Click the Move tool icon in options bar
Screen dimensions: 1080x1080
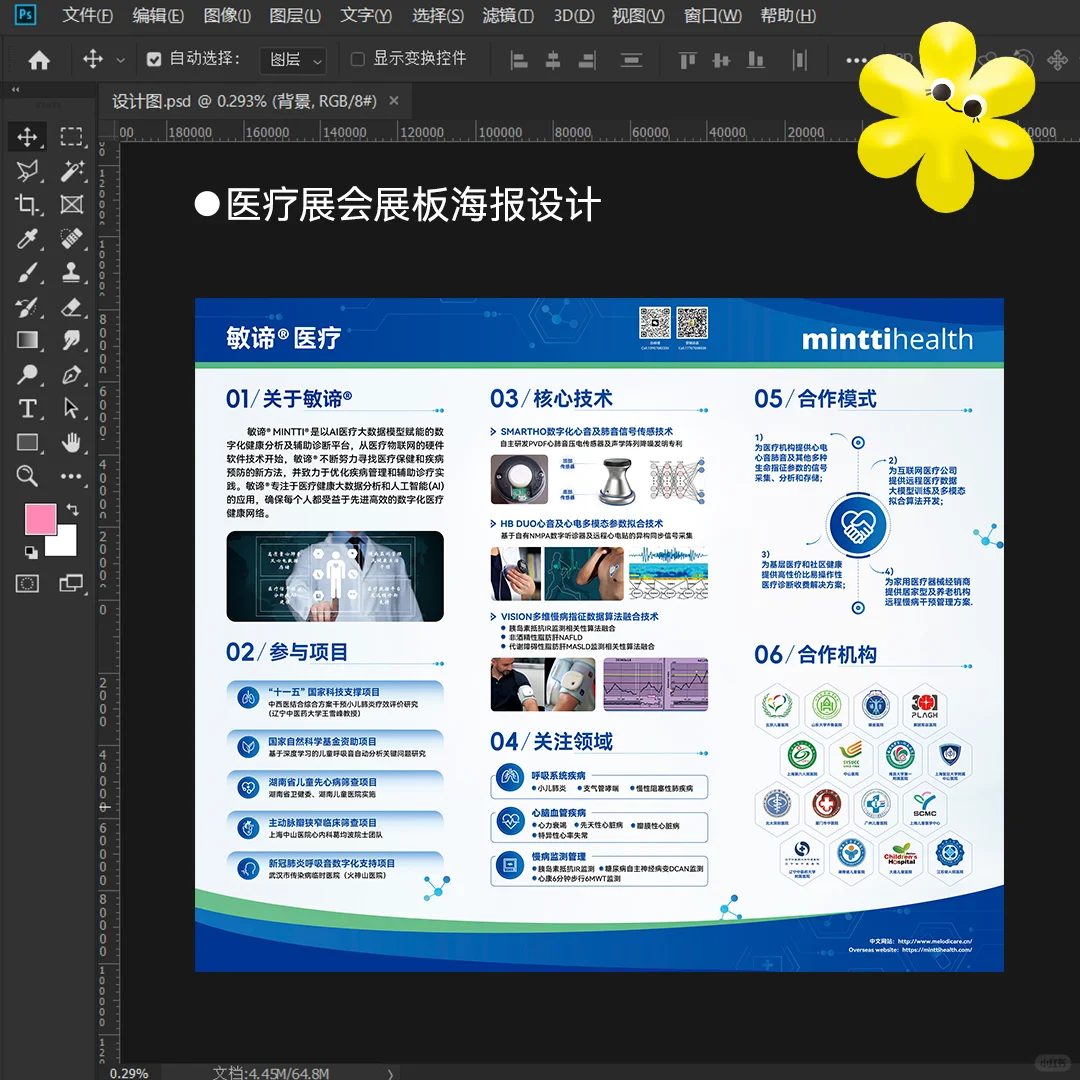(x=93, y=59)
